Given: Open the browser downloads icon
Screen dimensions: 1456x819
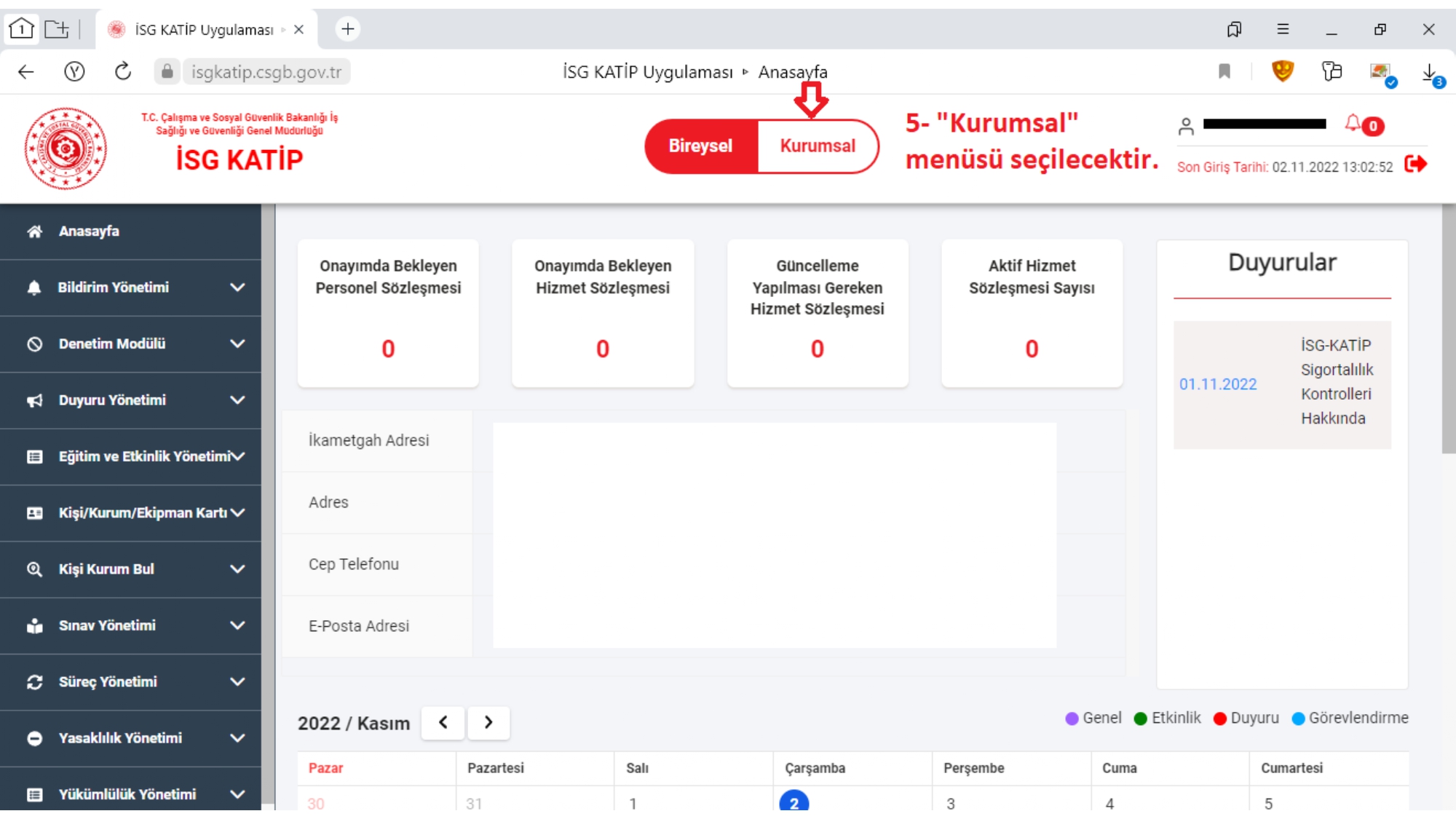Looking at the screenshot, I should (1429, 72).
